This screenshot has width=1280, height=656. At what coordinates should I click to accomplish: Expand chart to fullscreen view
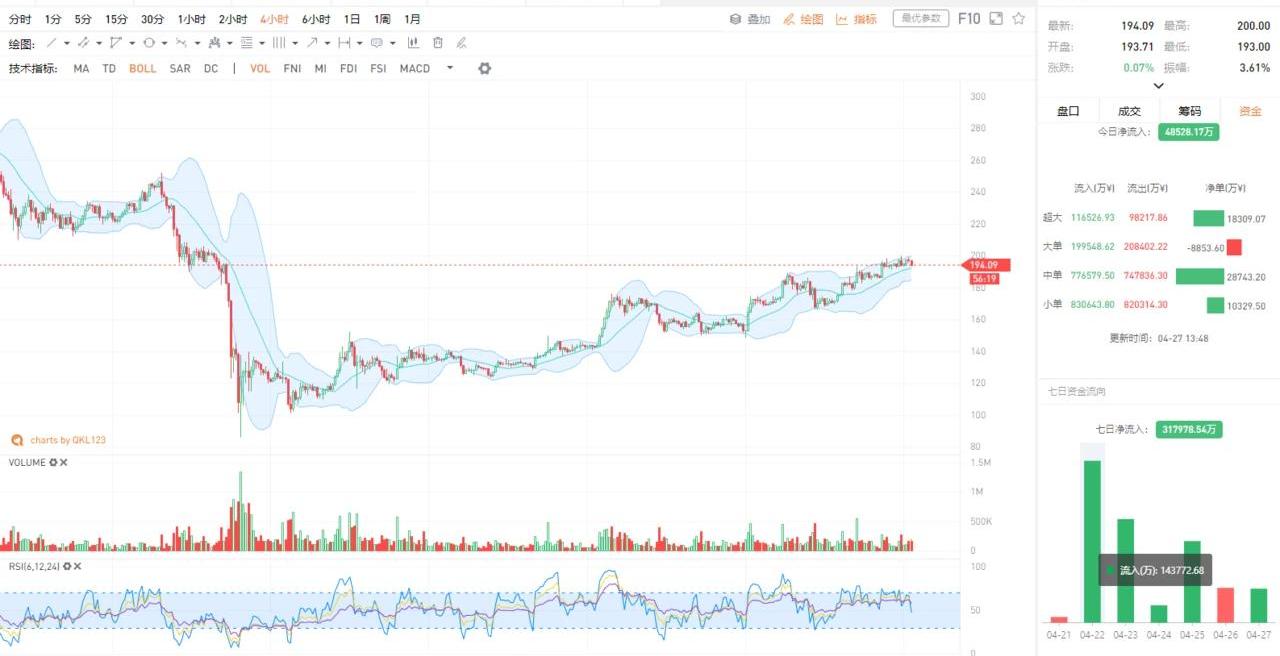996,18
